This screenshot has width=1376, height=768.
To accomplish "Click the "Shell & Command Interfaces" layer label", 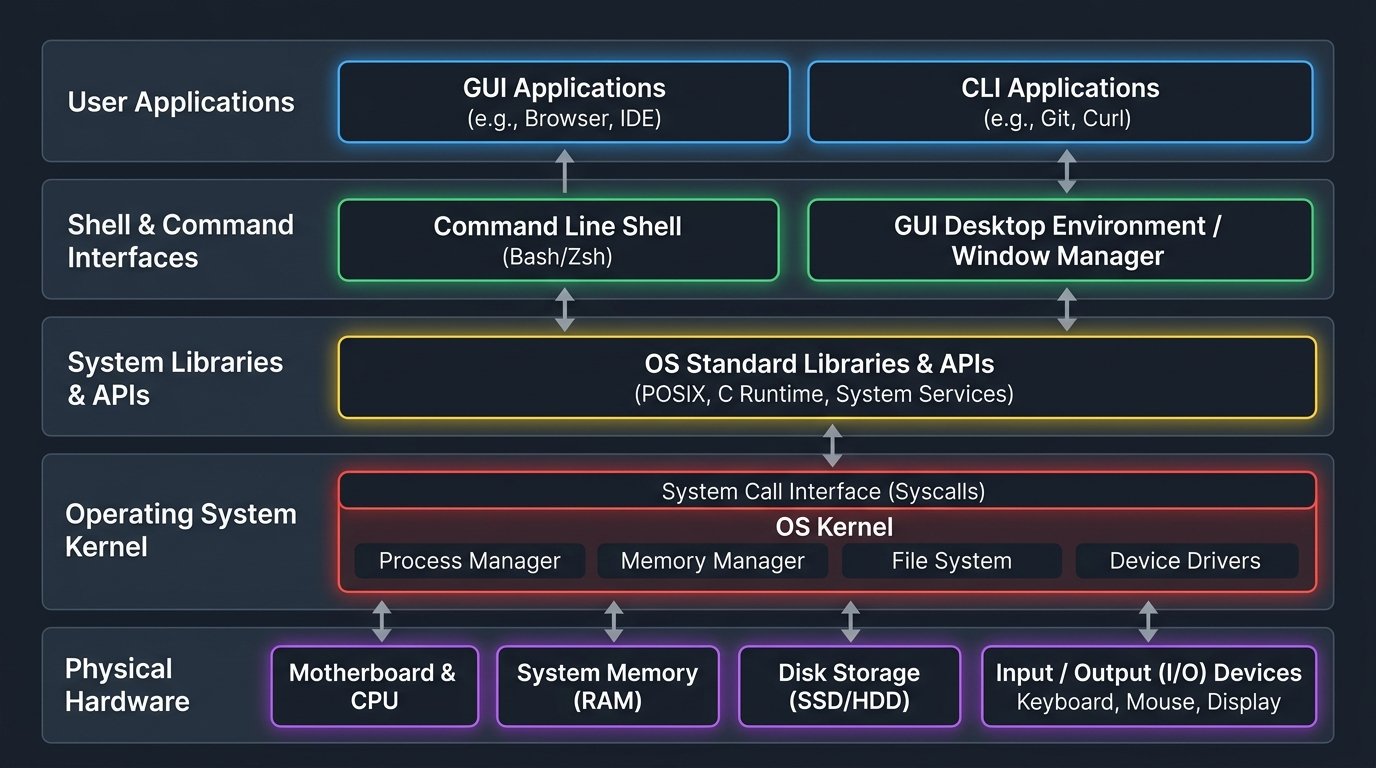I will (x=181, y=241).
